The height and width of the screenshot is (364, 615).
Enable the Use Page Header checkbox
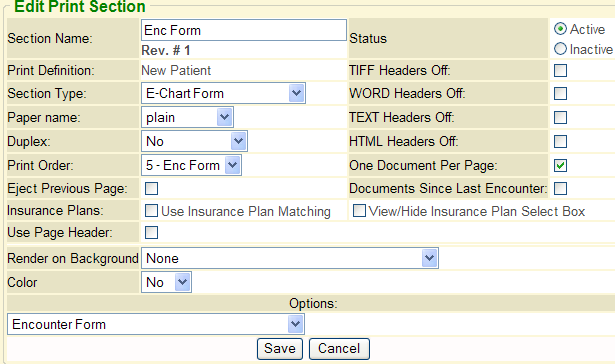[x=151, y=233]
